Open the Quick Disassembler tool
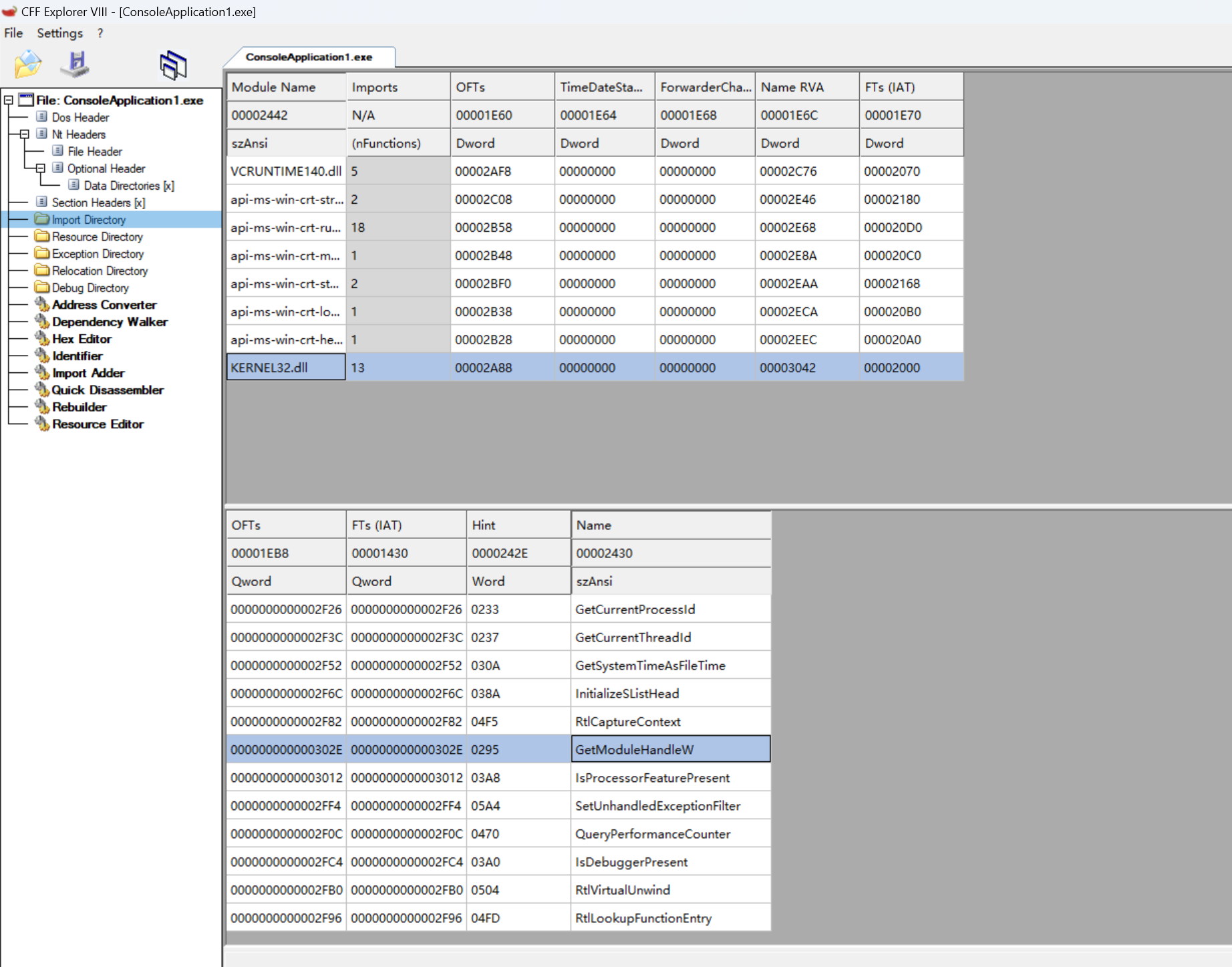The height and width of the screenshot is (967, 1232). point(108,390)
